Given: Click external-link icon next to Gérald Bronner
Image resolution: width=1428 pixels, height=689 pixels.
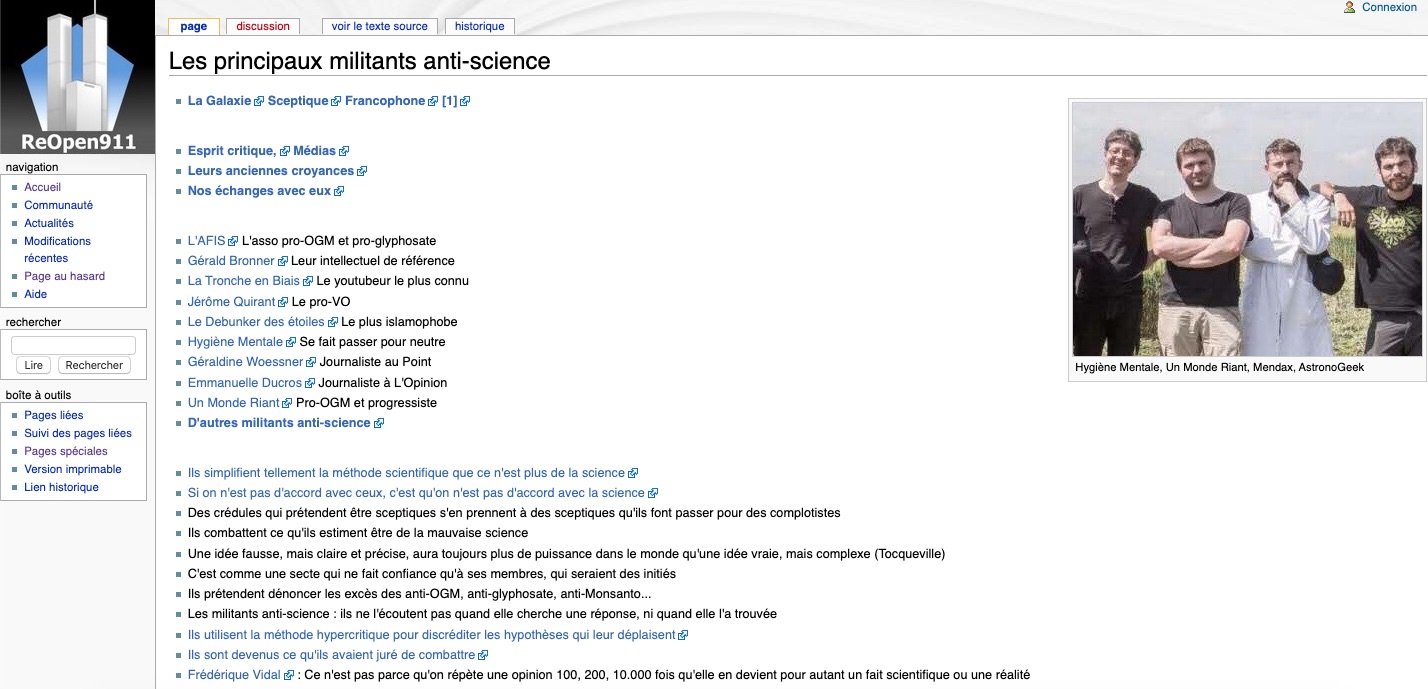Looking at the screenshot, I should [283, 261].
